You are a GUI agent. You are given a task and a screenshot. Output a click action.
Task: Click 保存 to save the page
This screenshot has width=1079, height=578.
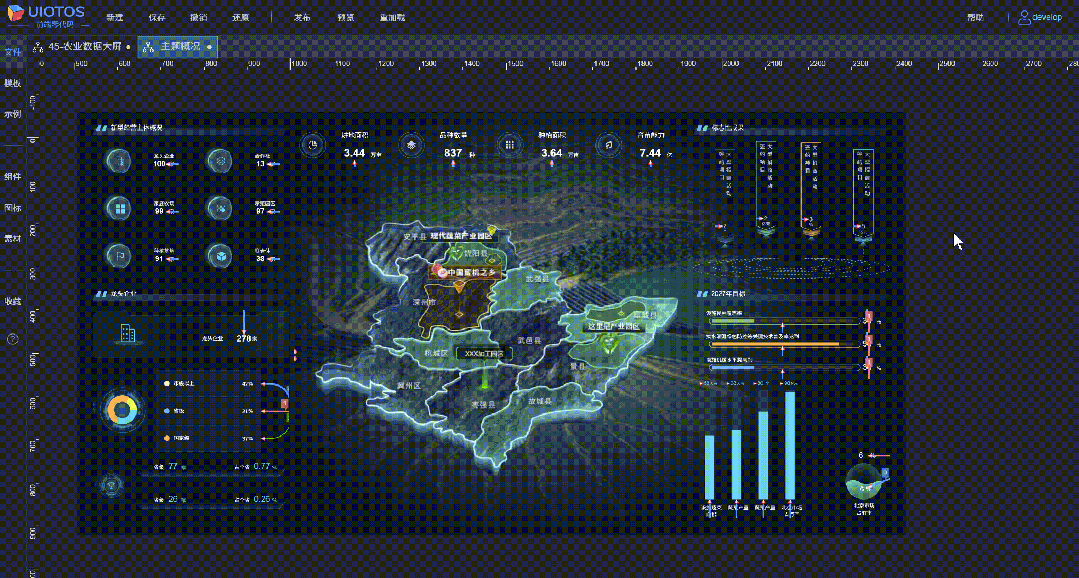(x=157, y=18)
